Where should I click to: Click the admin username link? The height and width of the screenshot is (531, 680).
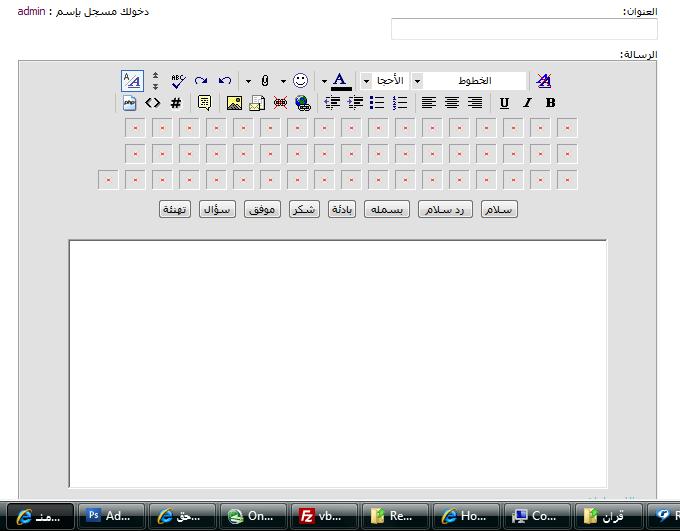(x=31, y=12)
